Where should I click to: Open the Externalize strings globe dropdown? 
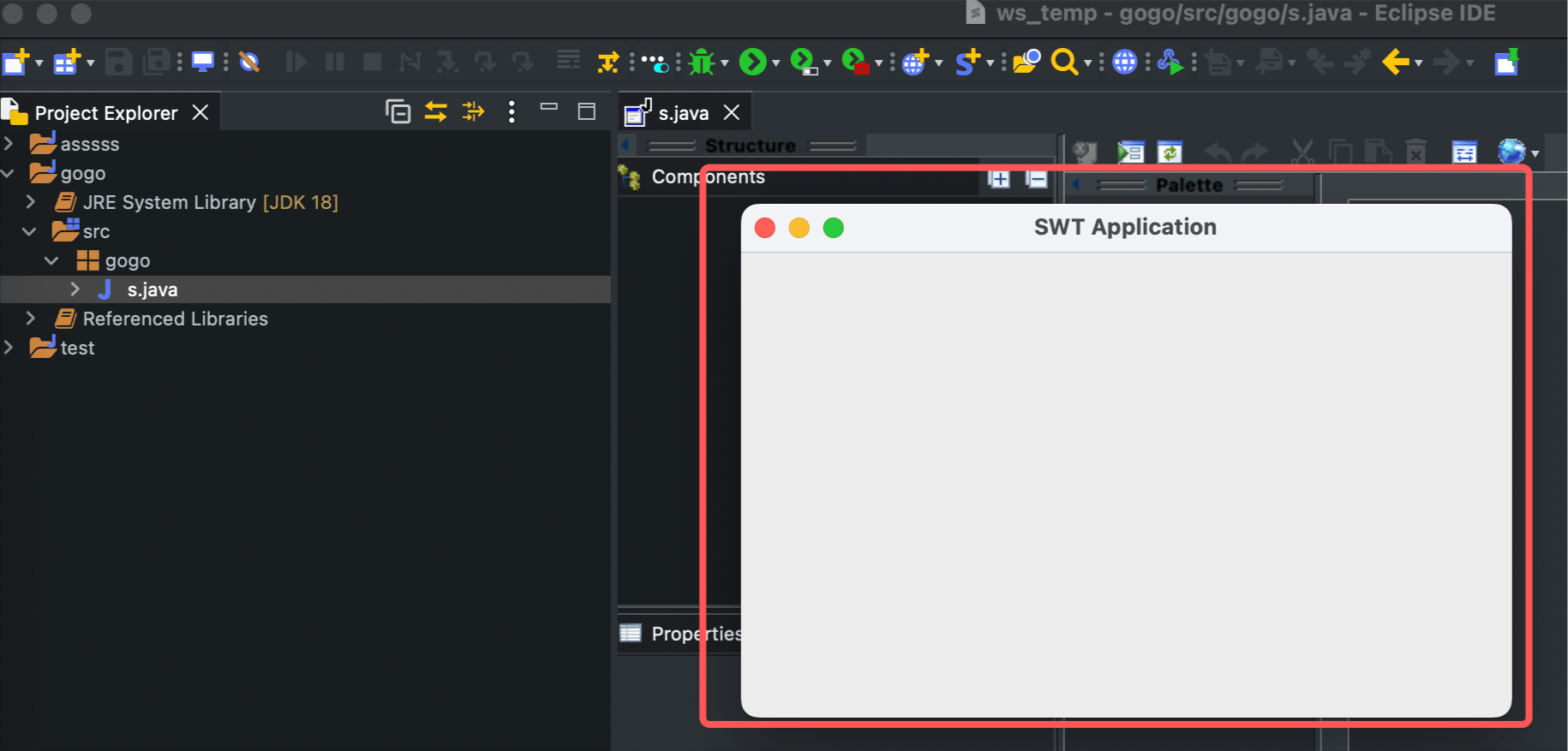1535,154
